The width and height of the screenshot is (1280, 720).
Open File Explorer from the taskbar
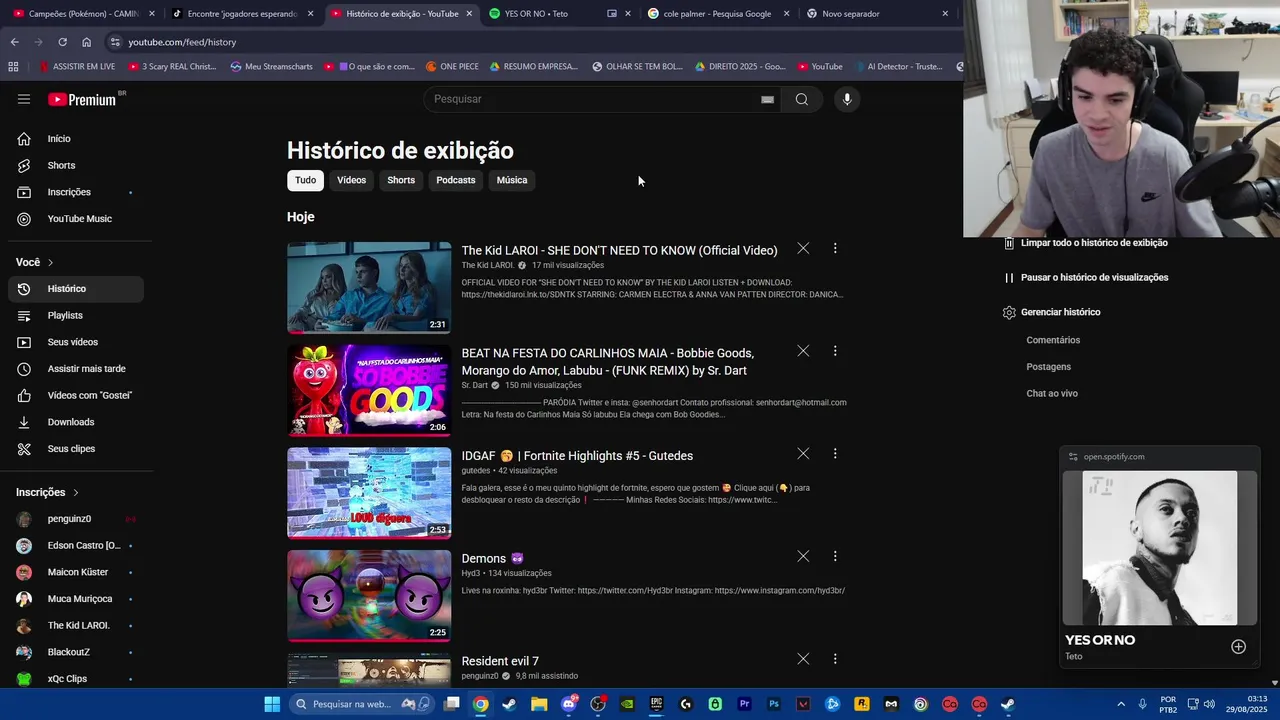coord(539,704)
